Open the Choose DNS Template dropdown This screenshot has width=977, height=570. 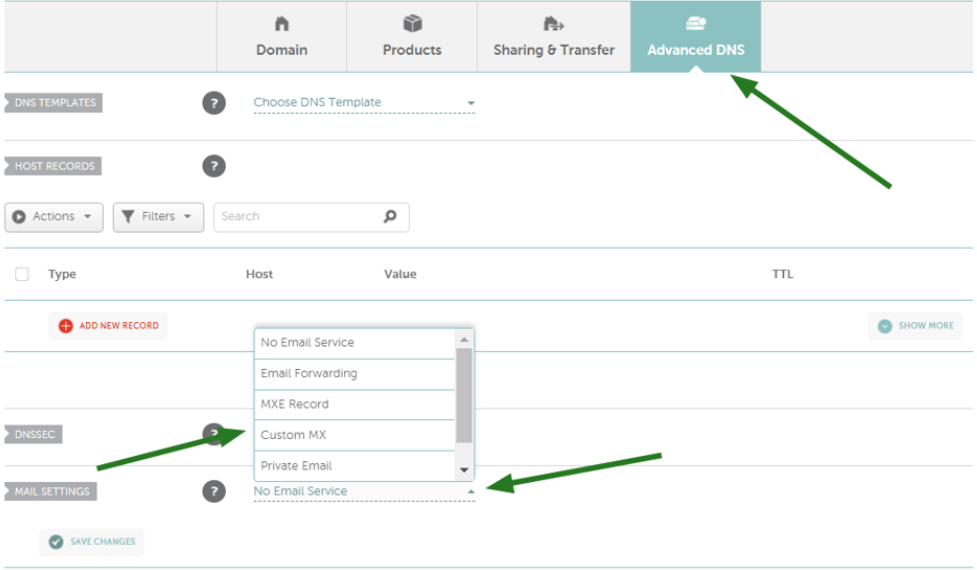364,103
